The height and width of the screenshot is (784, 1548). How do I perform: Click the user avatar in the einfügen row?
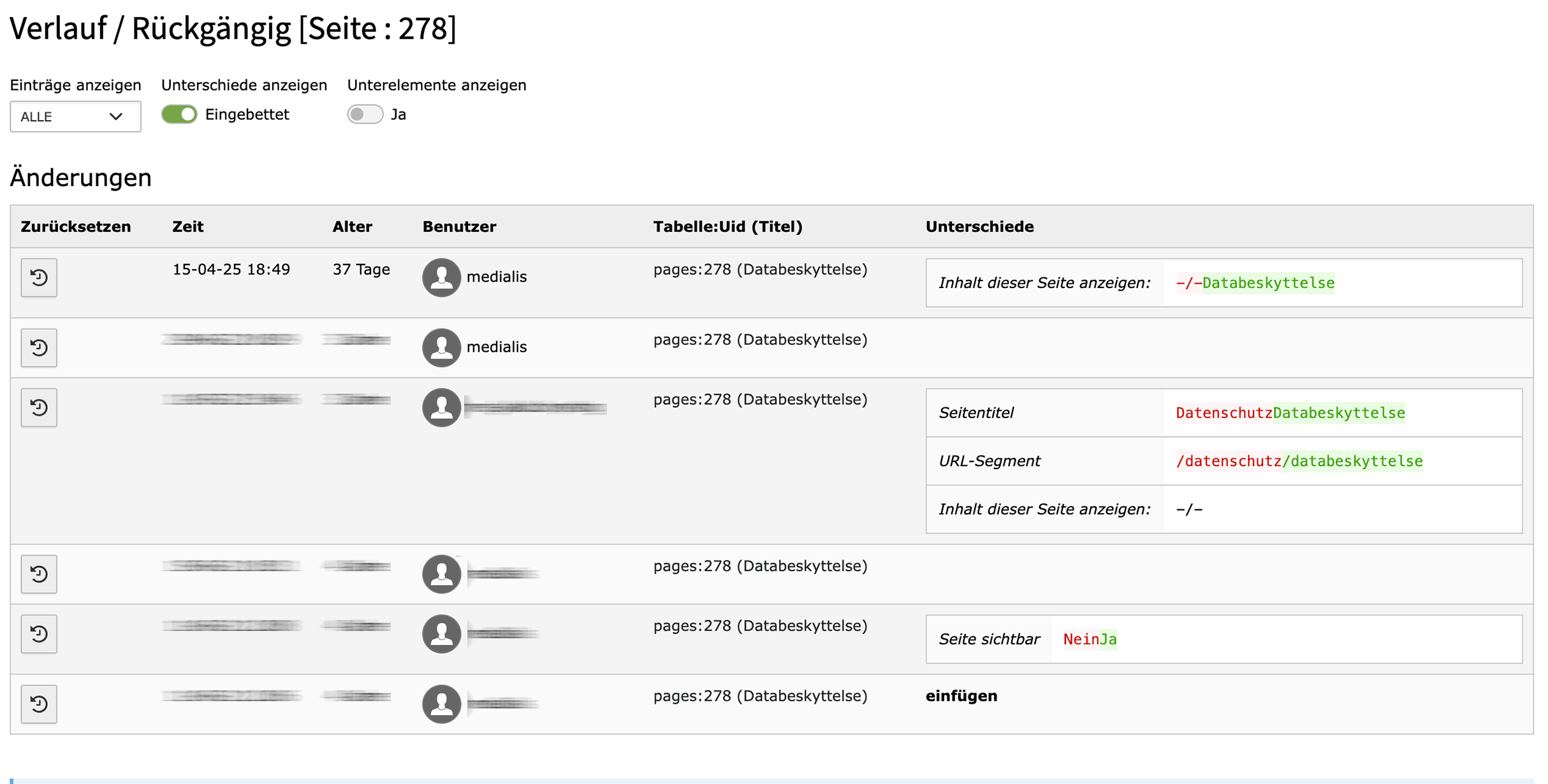point(441,704)
